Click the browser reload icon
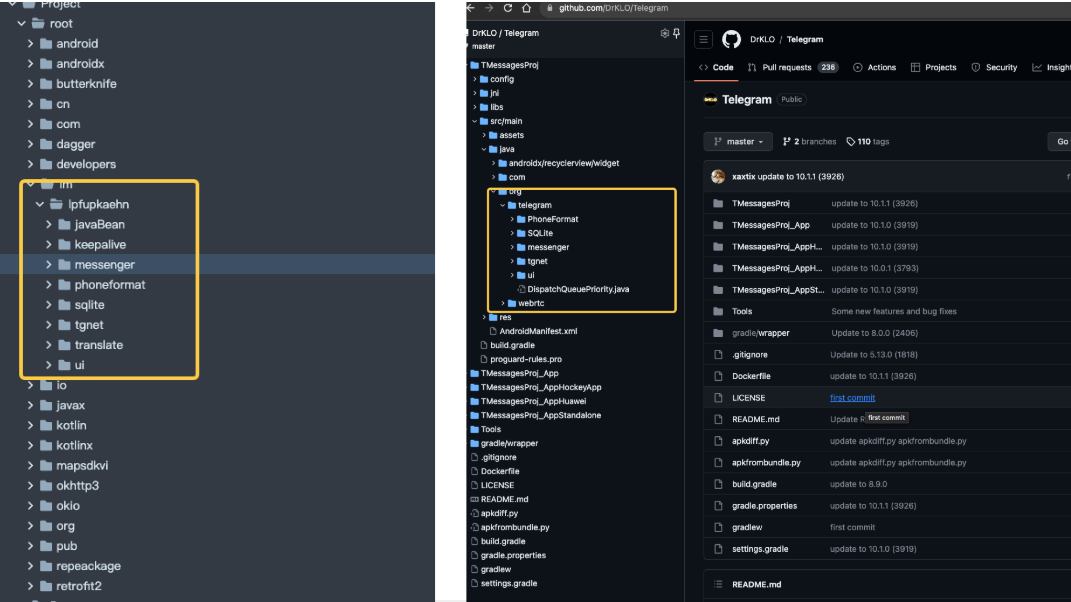Image resolution: width=1071 pixels, height=602 pixels. [x=507, y=8]
